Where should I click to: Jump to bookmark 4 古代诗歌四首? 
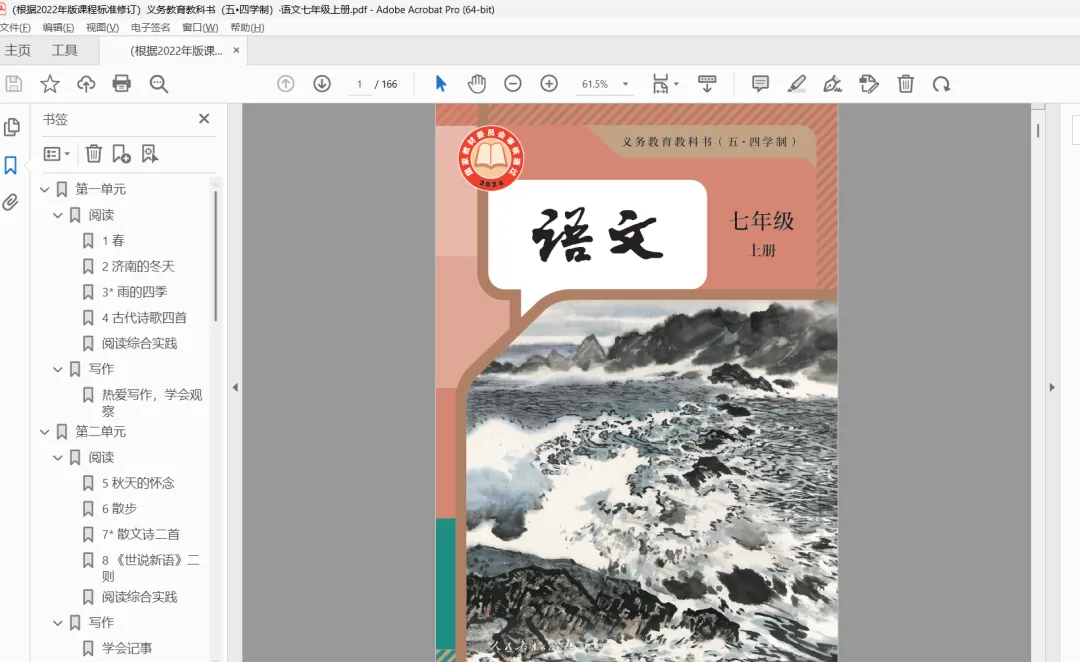(x=145, y=318)
